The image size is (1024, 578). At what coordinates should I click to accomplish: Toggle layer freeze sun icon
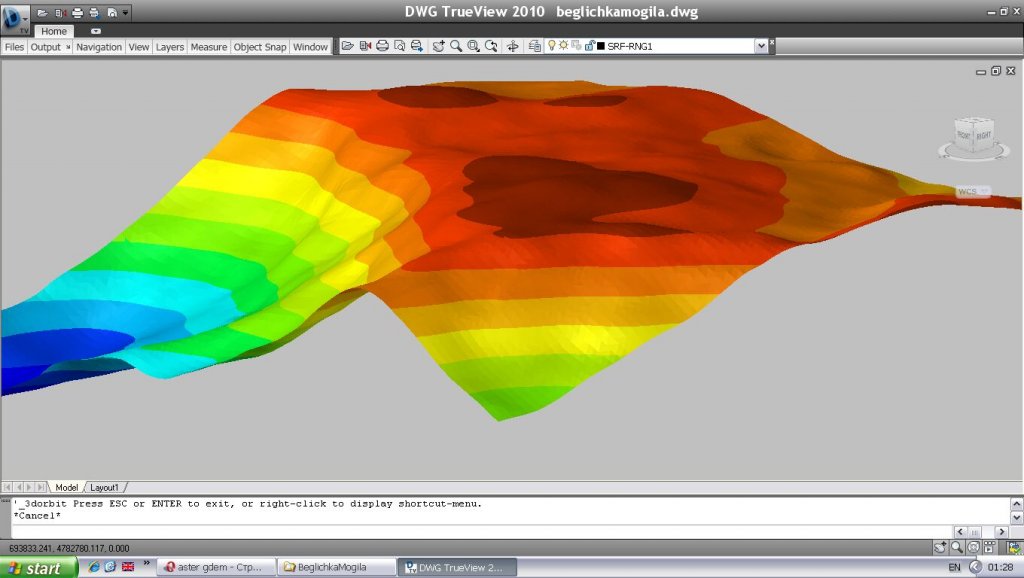click(563, 46)
